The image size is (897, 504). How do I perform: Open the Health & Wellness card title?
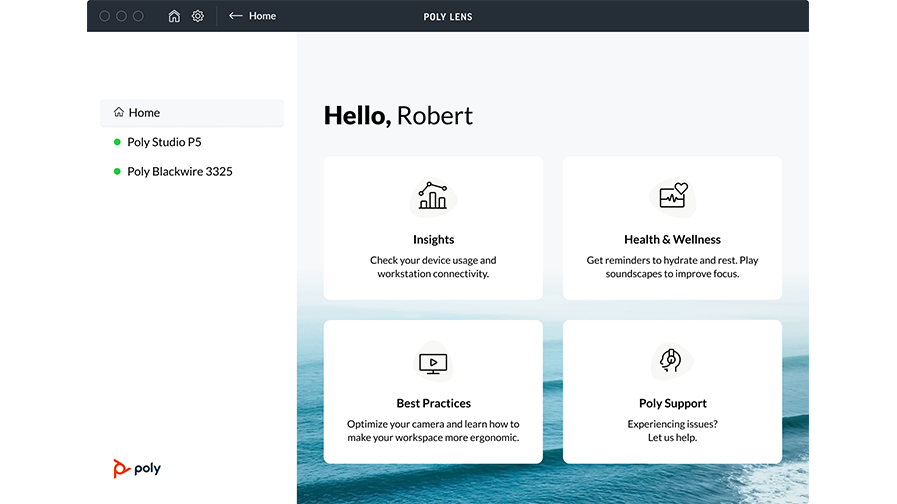pyautogui.click(x=672, y=239)
